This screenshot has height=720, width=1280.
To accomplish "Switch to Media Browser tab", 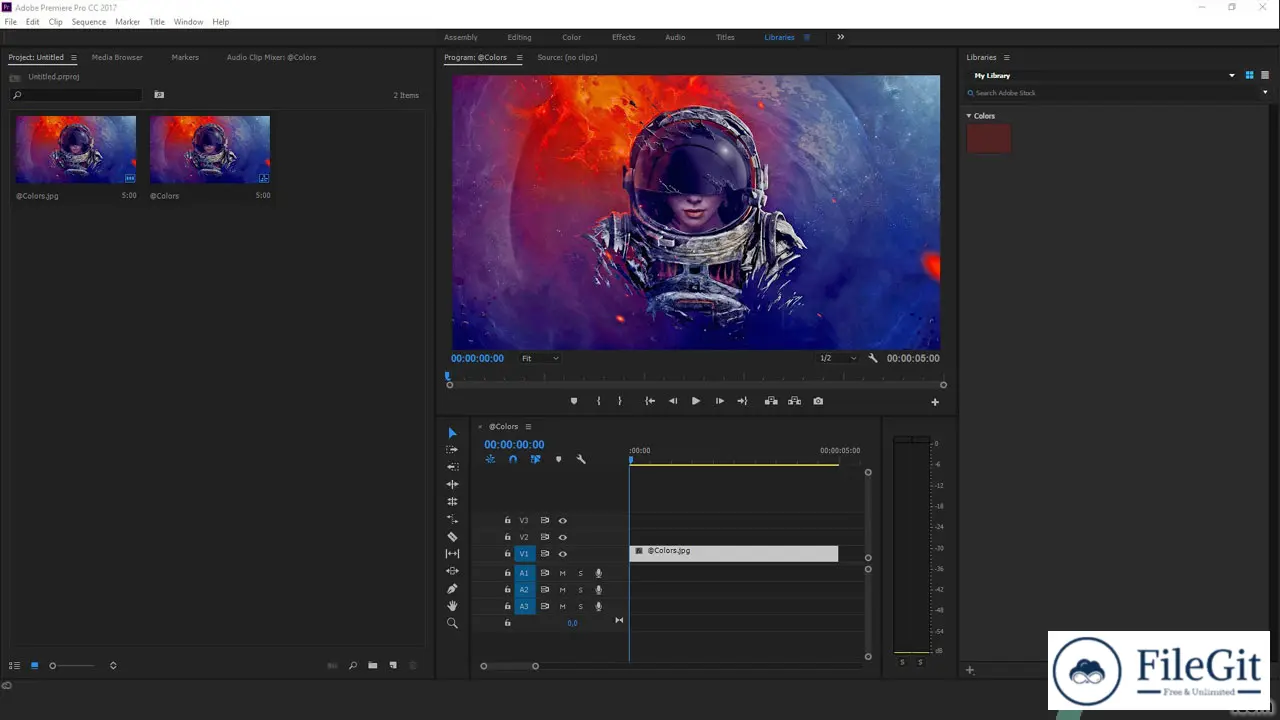I will 117,57.
